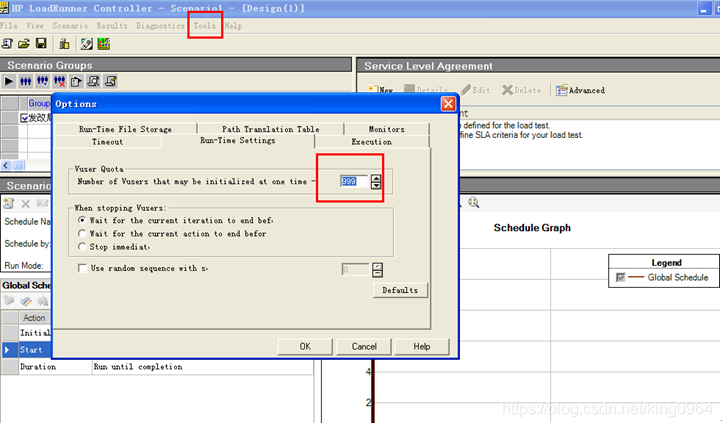Open Advanced SLA options

(580, 90)
